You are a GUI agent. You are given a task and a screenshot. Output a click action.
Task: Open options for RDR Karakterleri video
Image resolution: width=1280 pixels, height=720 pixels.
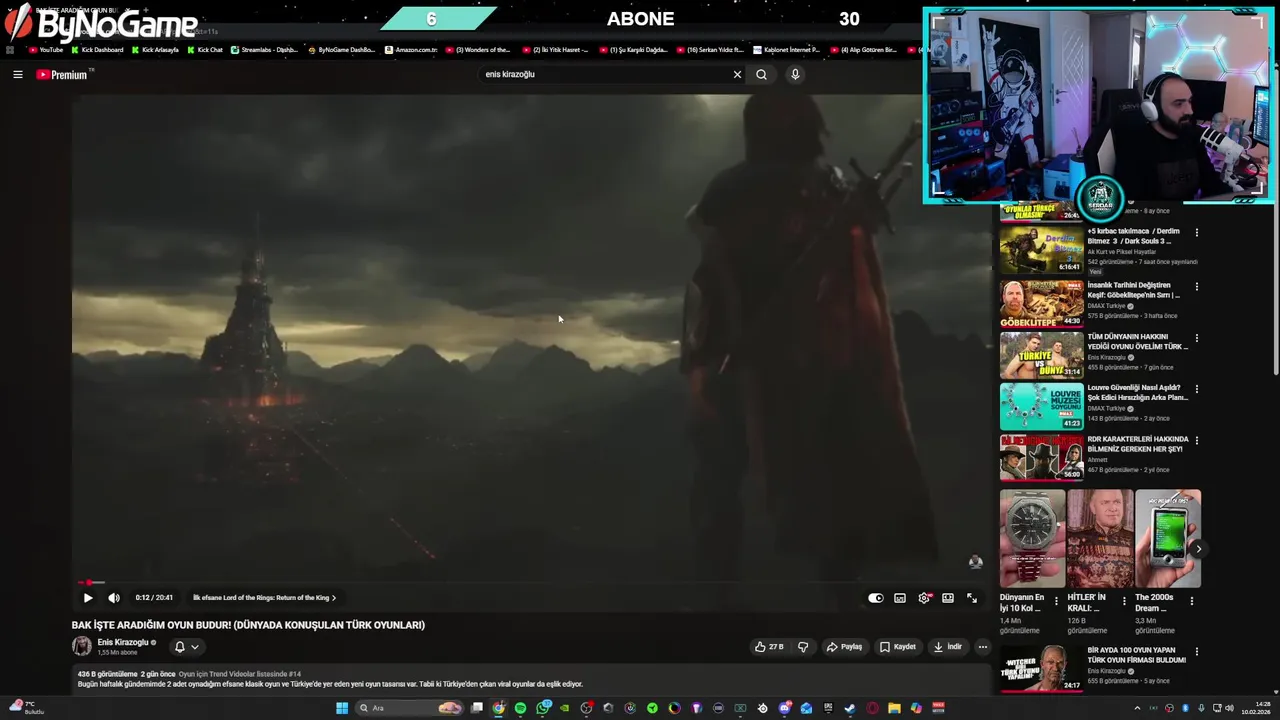(1197, 440)
